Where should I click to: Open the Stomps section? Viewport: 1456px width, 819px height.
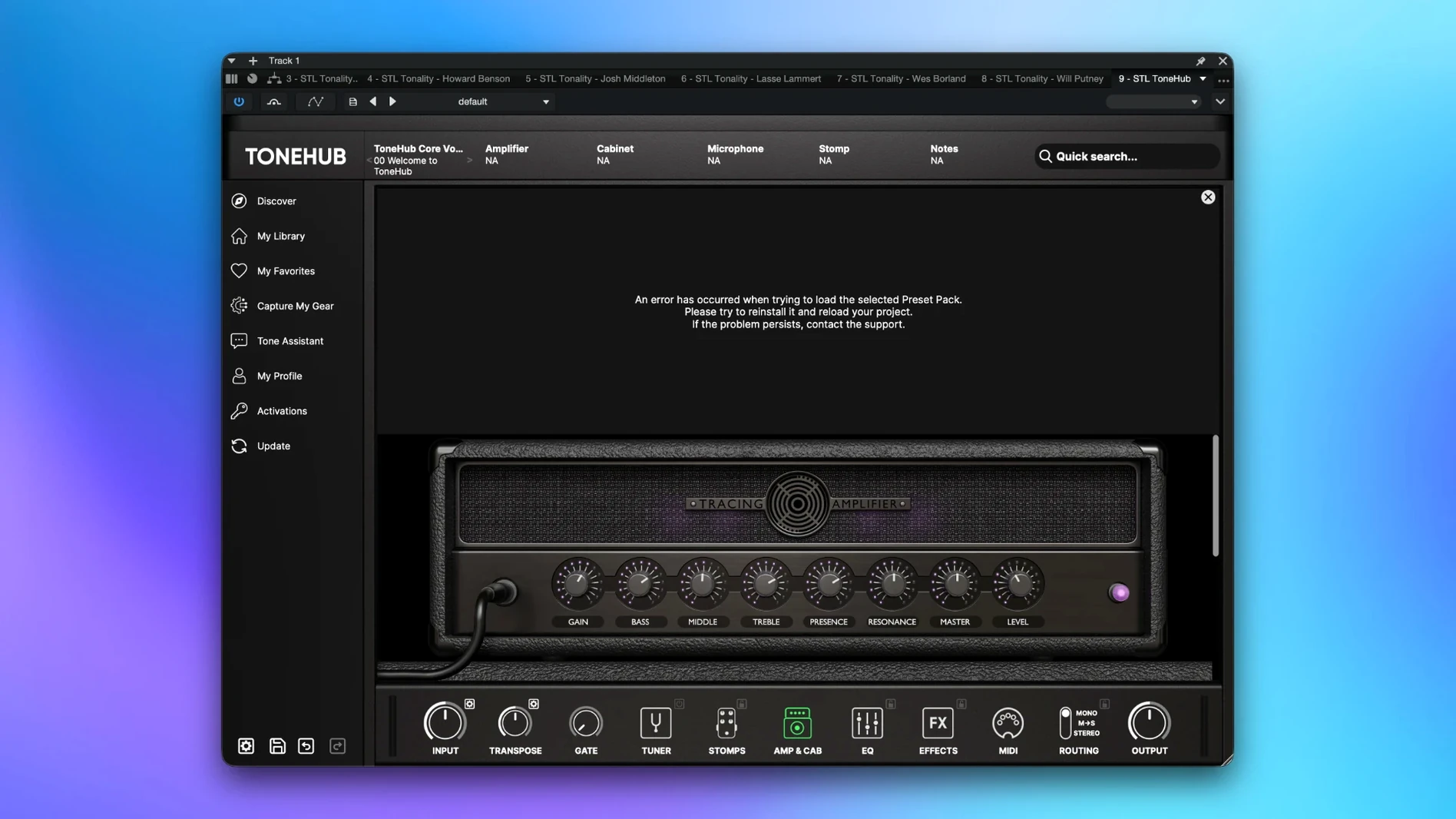coord(726,729)
